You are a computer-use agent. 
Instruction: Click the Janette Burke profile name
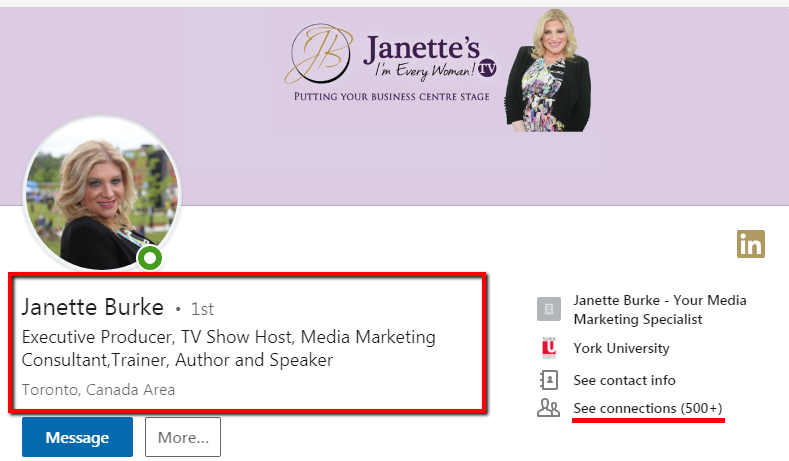tap(92, 307)
